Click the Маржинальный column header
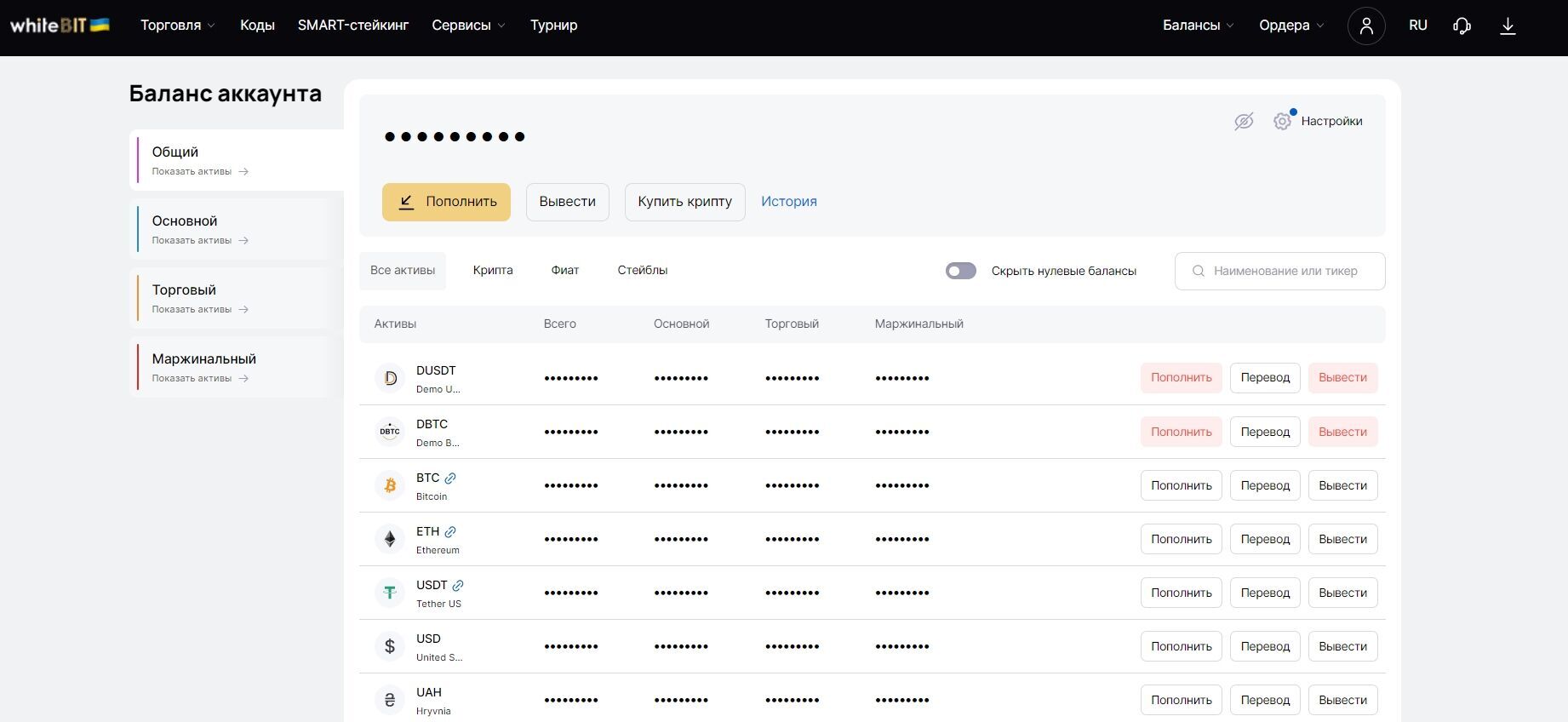The image size is (1568, 722). tap(919, 324)
